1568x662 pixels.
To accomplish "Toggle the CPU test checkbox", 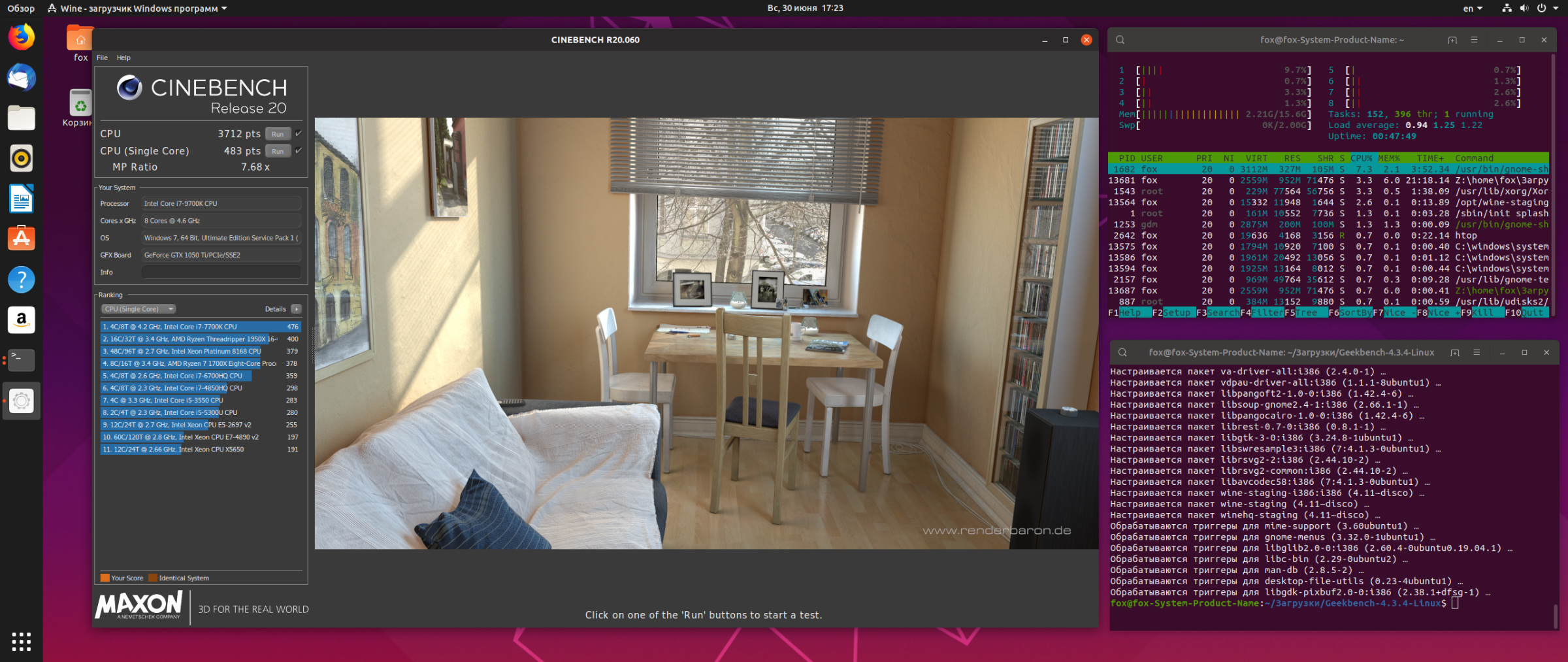I will (x=299, y=133).
